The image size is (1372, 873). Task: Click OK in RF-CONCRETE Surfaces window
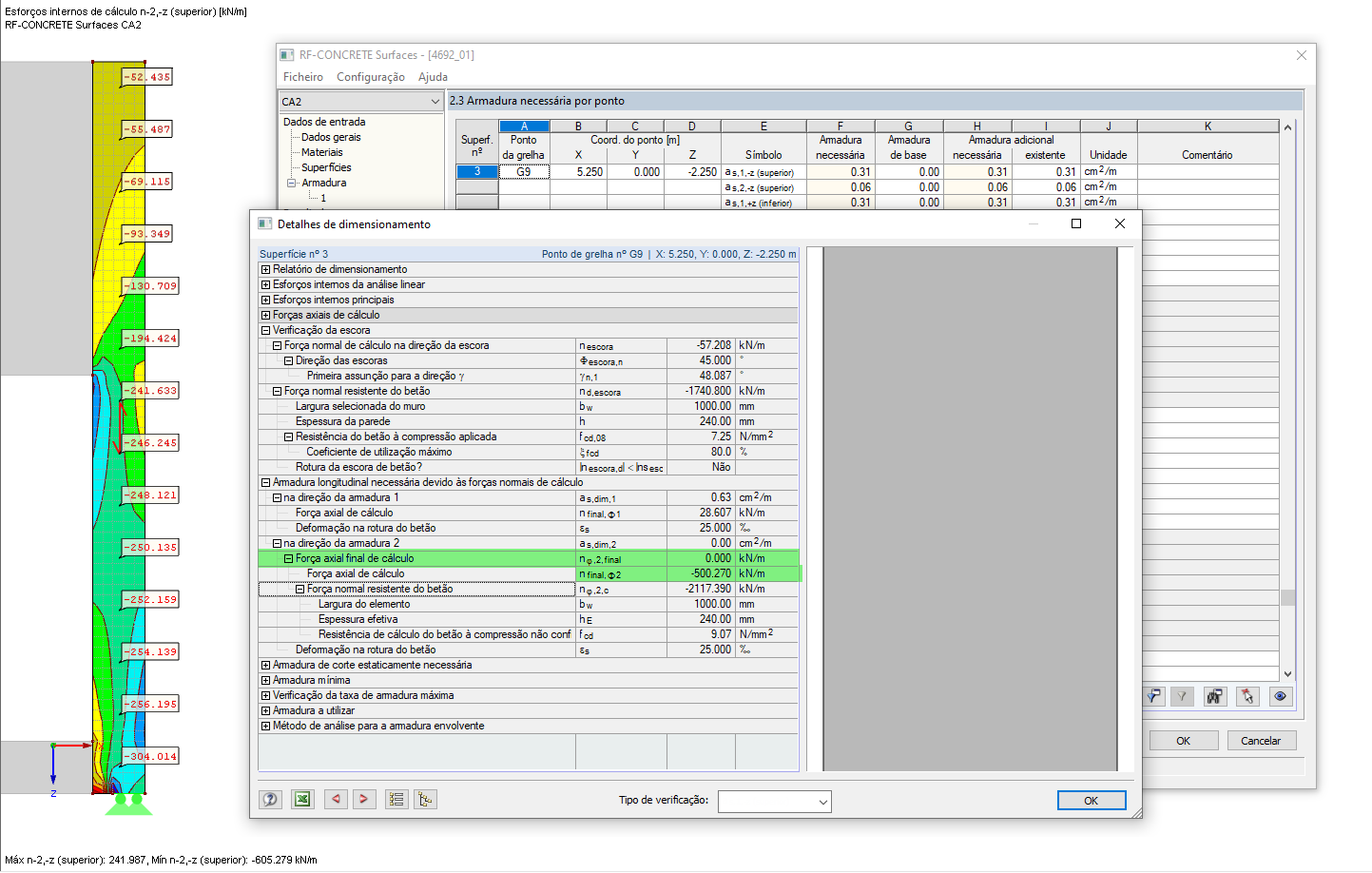(x=1184, y=741)
